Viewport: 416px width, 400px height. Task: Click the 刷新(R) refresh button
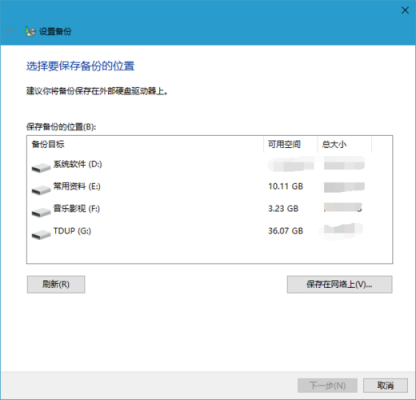click(56, 284)
